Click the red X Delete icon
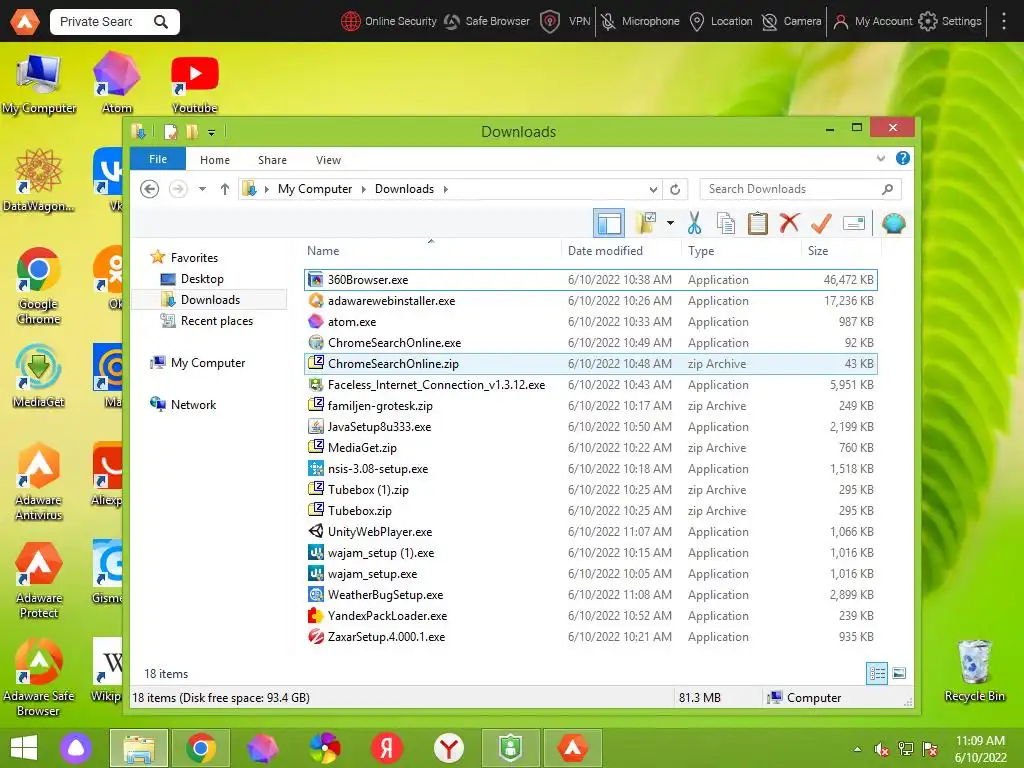Viewport: 1024px width, 768px height. tap(790, 223)
